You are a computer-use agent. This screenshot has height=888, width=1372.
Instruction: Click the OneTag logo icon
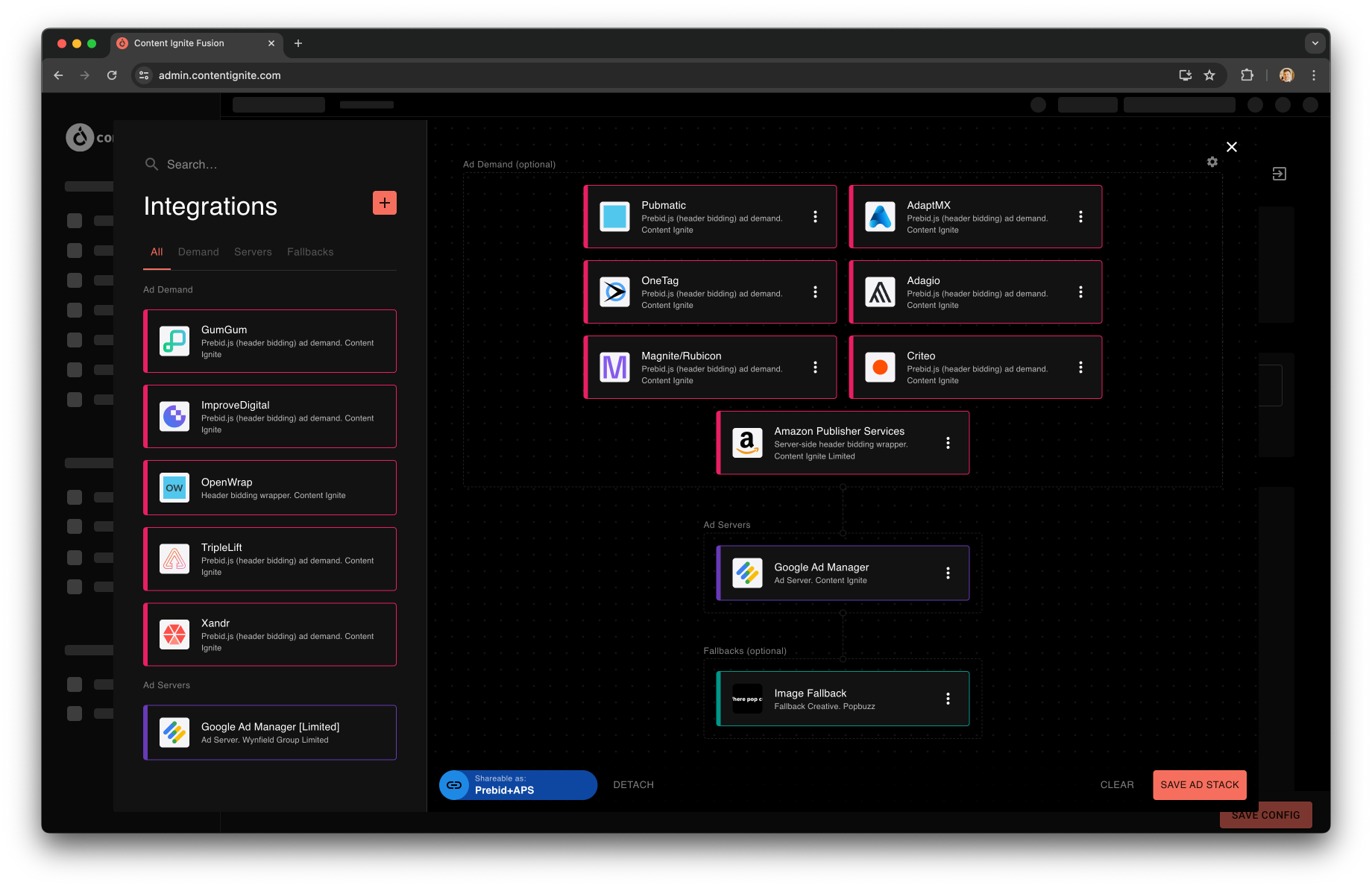coord(615,292)
